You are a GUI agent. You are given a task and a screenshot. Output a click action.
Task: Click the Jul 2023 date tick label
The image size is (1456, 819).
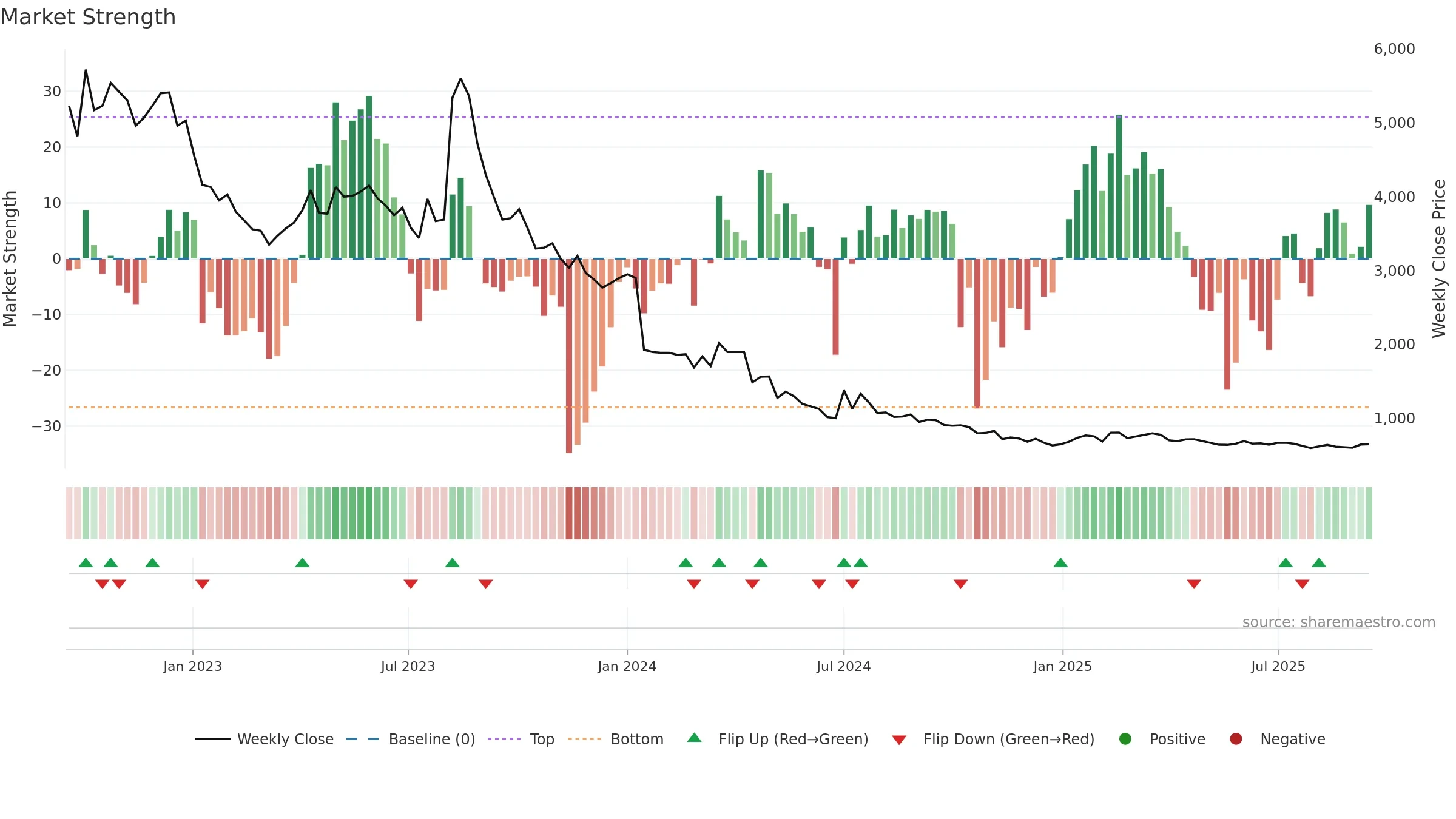408,666
